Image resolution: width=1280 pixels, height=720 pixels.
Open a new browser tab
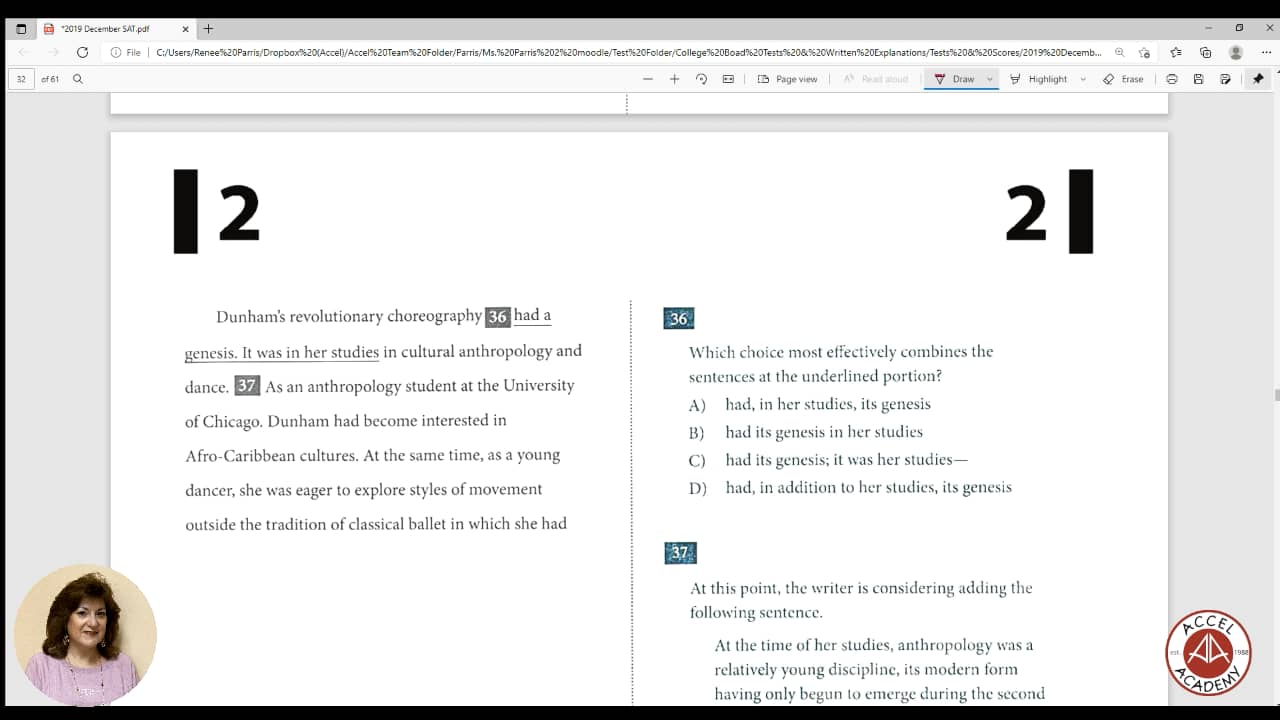tap(208, 29)
